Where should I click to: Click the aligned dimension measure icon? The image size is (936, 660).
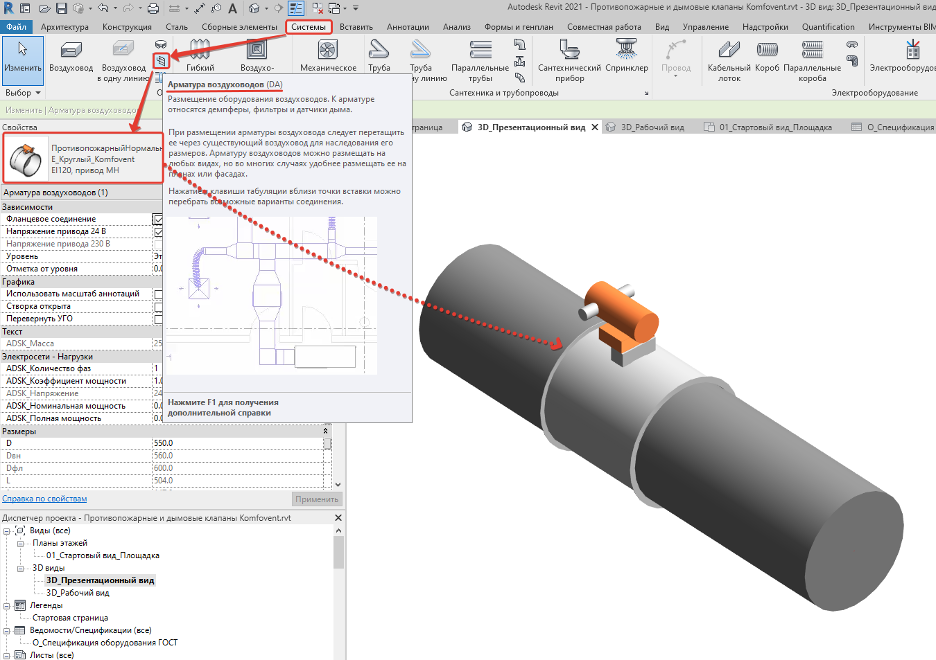click(x=200, y=8)
